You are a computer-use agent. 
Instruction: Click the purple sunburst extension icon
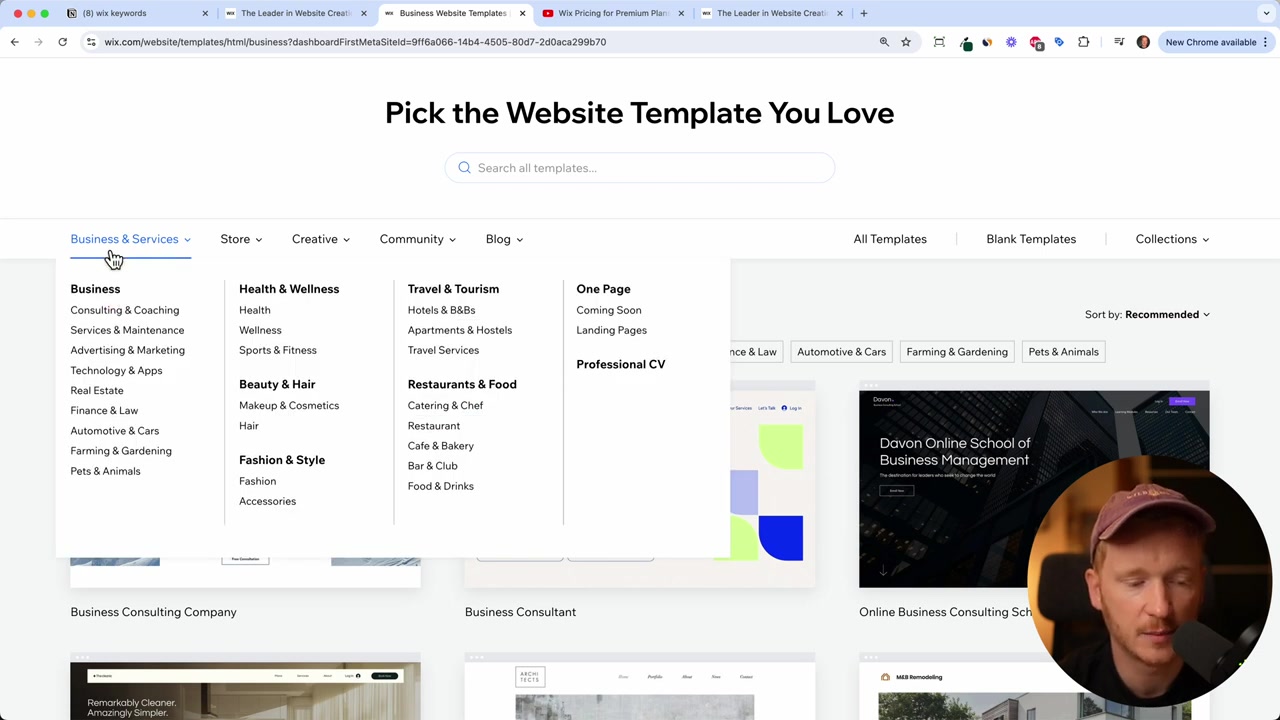[1011, 42]
